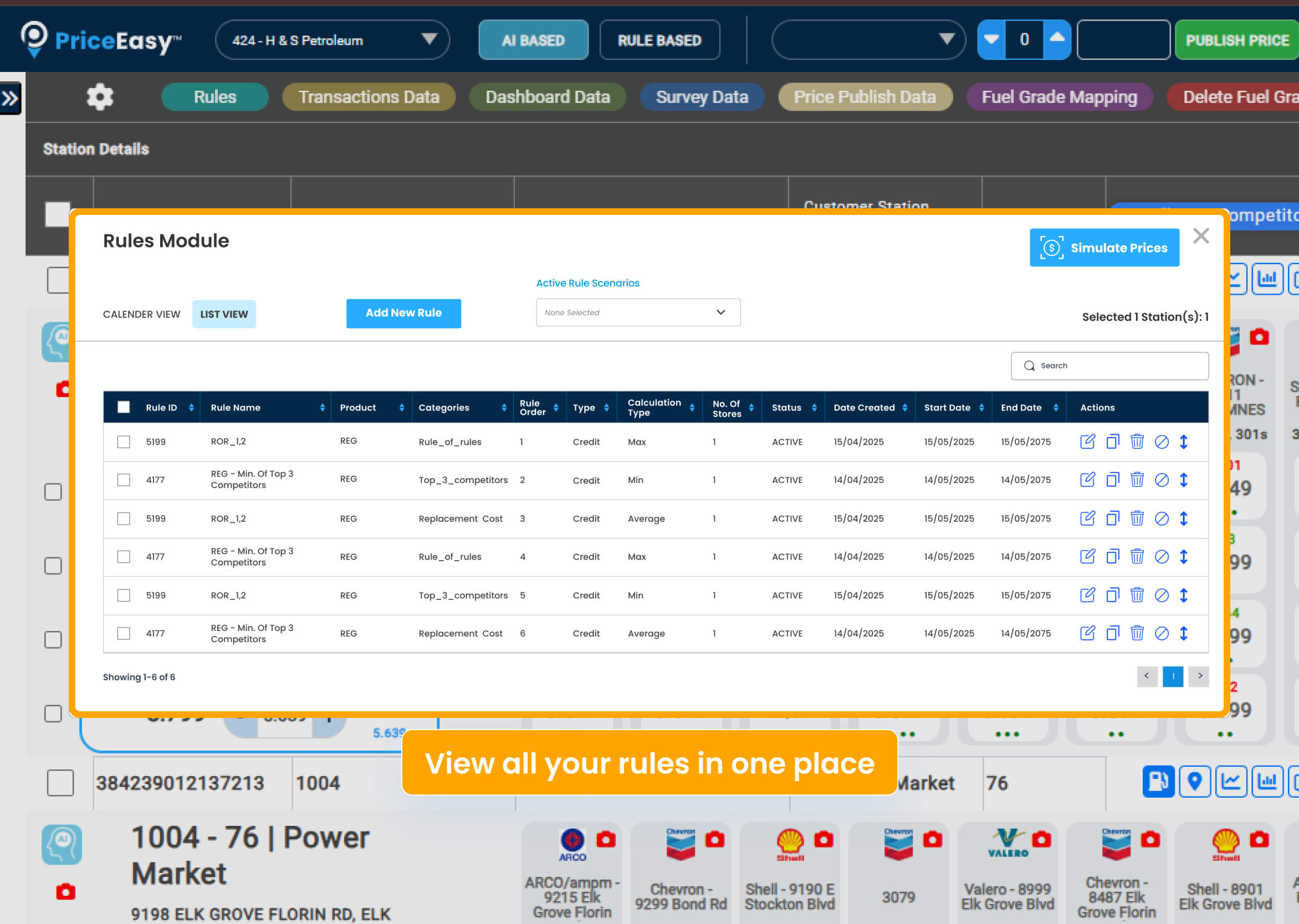The image size is (1299, 924).
Task: Check the box for rule 4177 order 2
Action: (124, 480)
